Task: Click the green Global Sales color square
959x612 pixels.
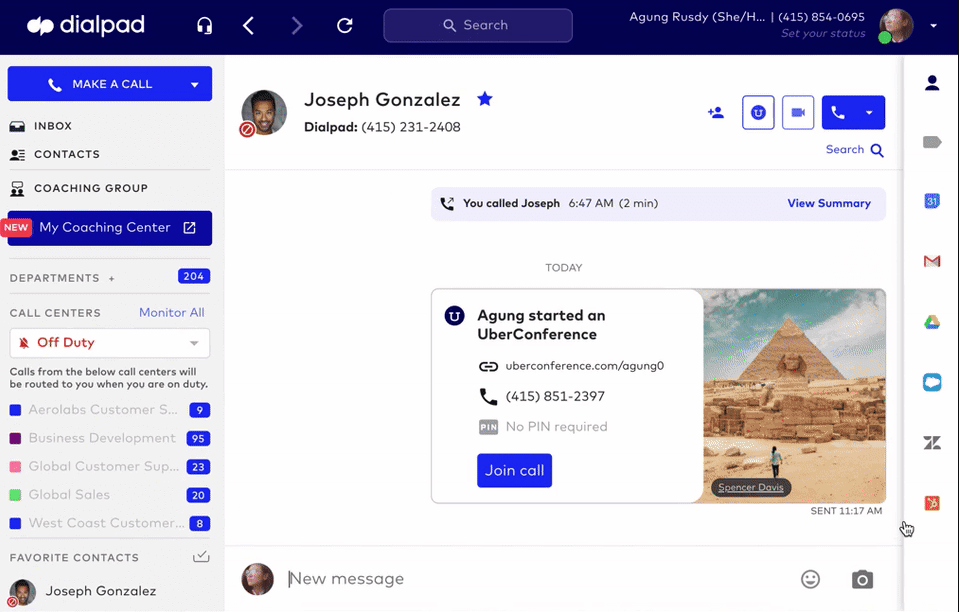Action: [15, 495]
